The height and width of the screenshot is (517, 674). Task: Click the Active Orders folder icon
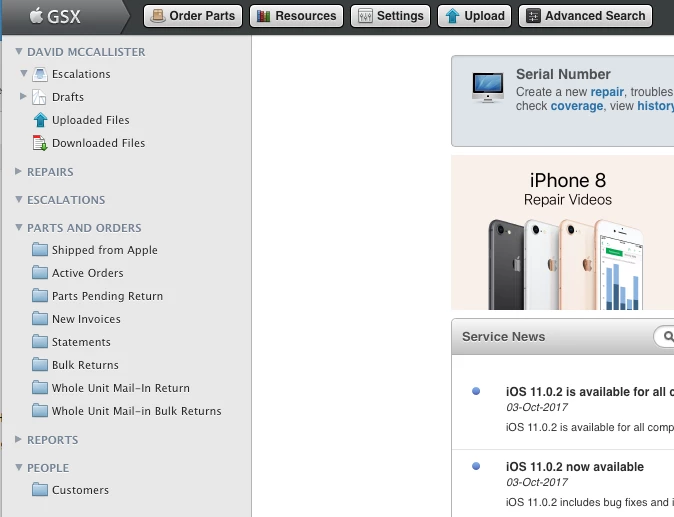pos(40,272)
